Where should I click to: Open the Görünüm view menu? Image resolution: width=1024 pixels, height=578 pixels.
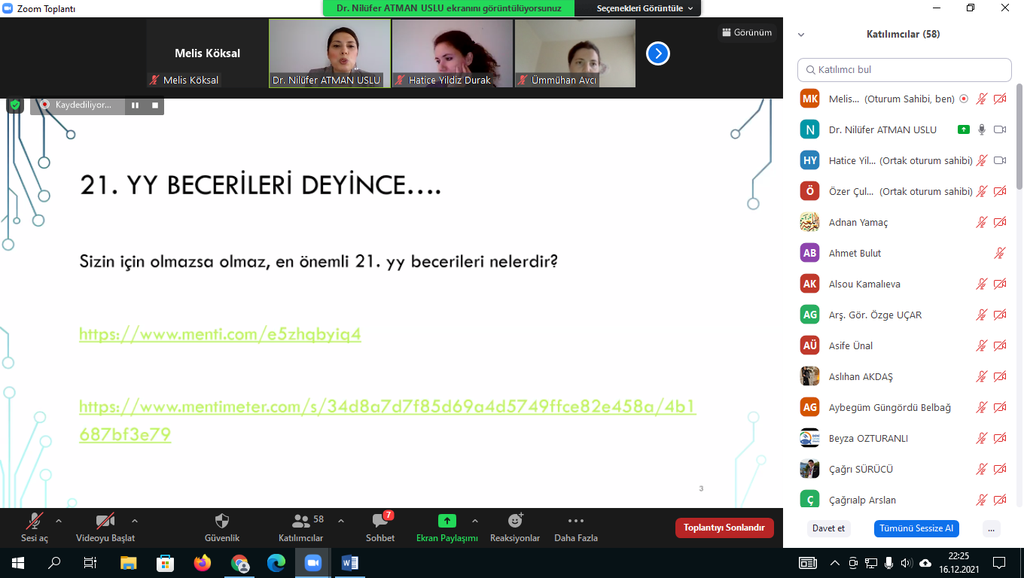(747, 32)
